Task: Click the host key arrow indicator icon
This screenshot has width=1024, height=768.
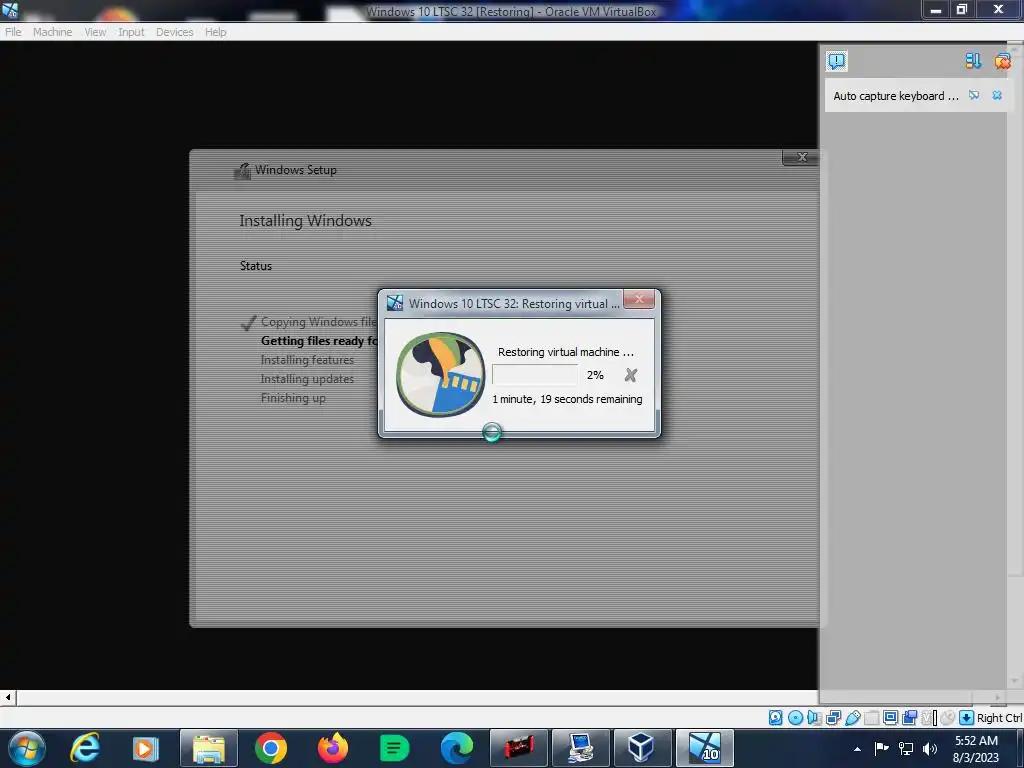Action: coord(967,718)
